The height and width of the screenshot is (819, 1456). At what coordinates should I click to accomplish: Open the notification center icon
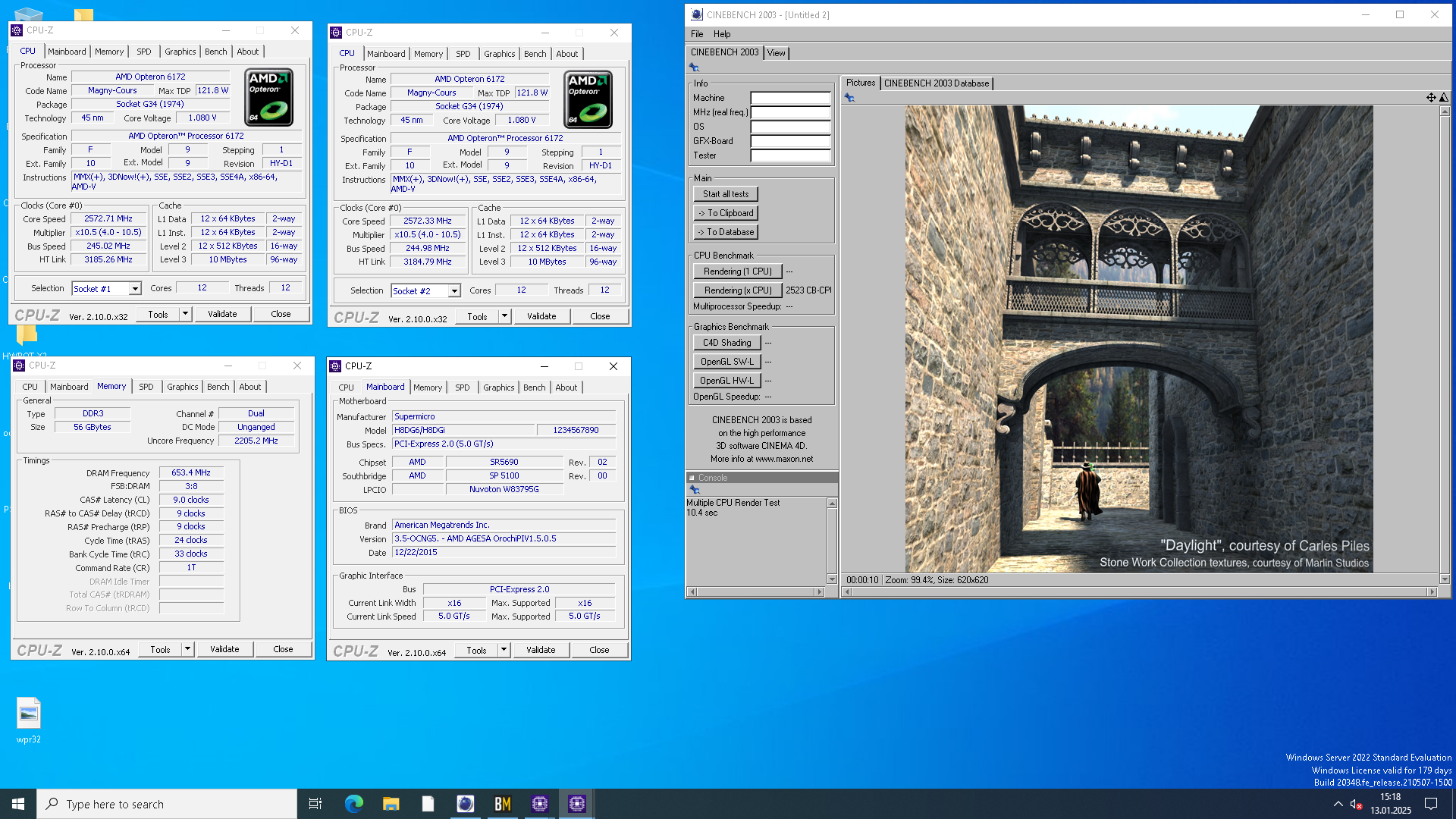pos(1431,804)
